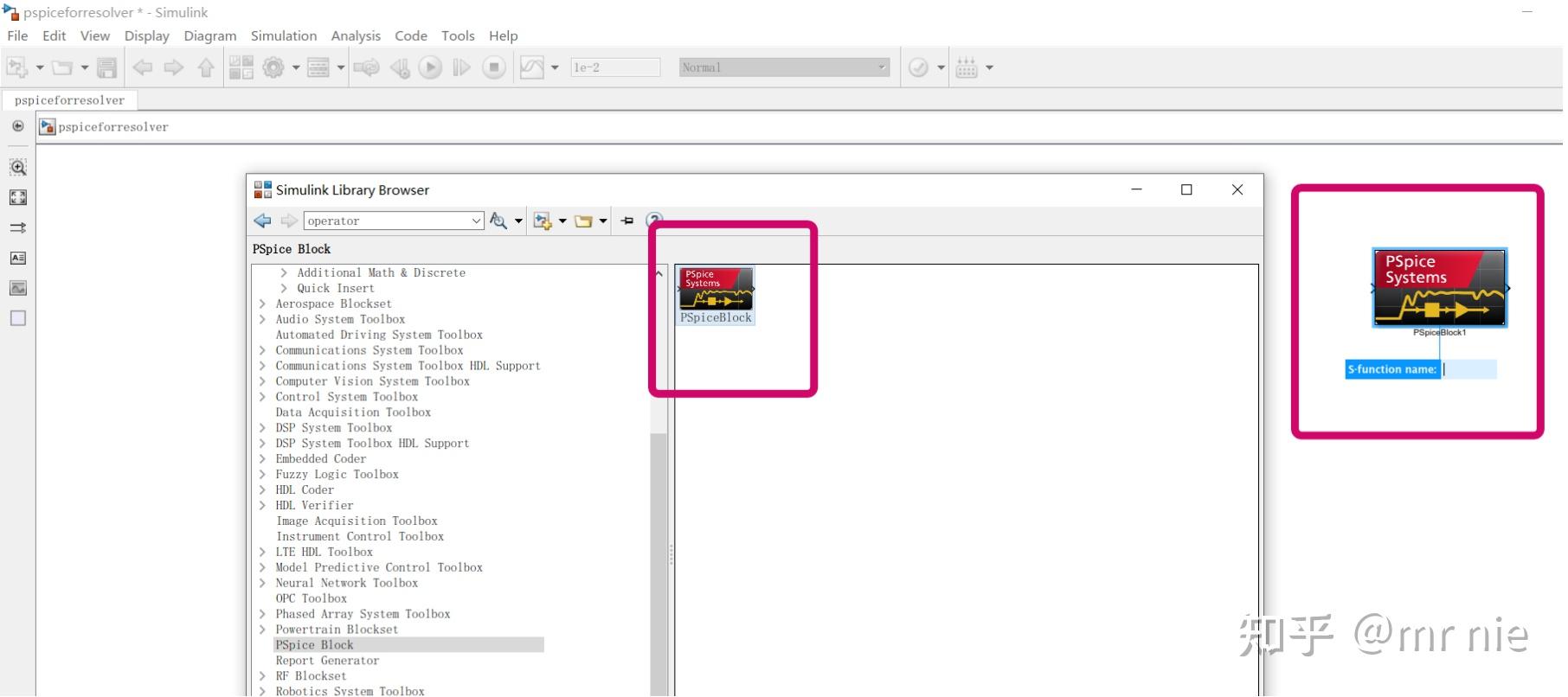The width and height of the screenshot is (1568, 697).
Task: Open the File menu
Action: click(17, 35)
